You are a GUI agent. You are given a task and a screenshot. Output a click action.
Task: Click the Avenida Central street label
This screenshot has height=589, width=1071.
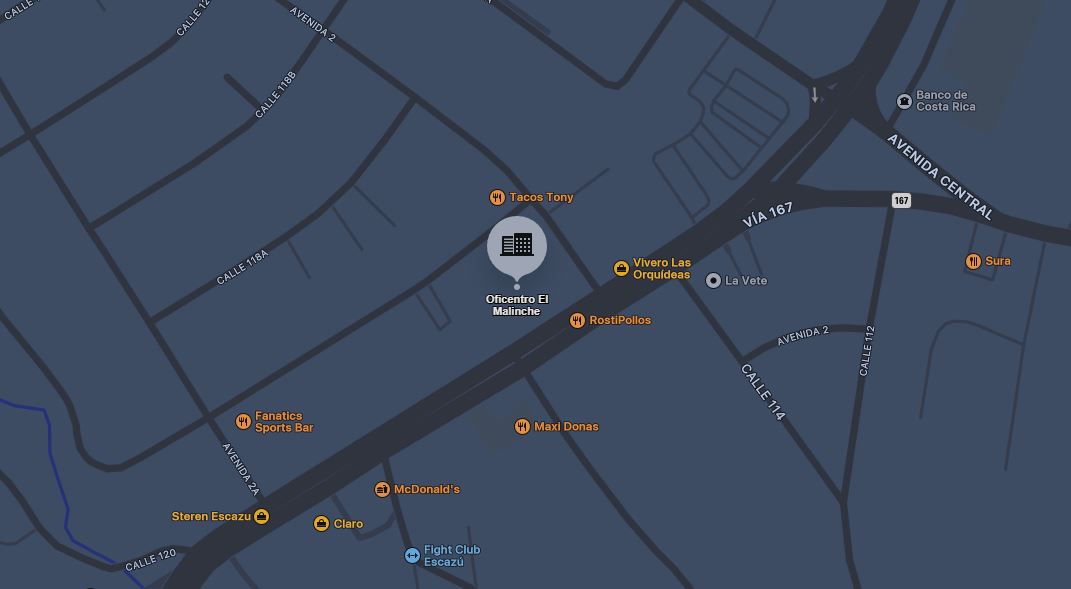(940, 176)
